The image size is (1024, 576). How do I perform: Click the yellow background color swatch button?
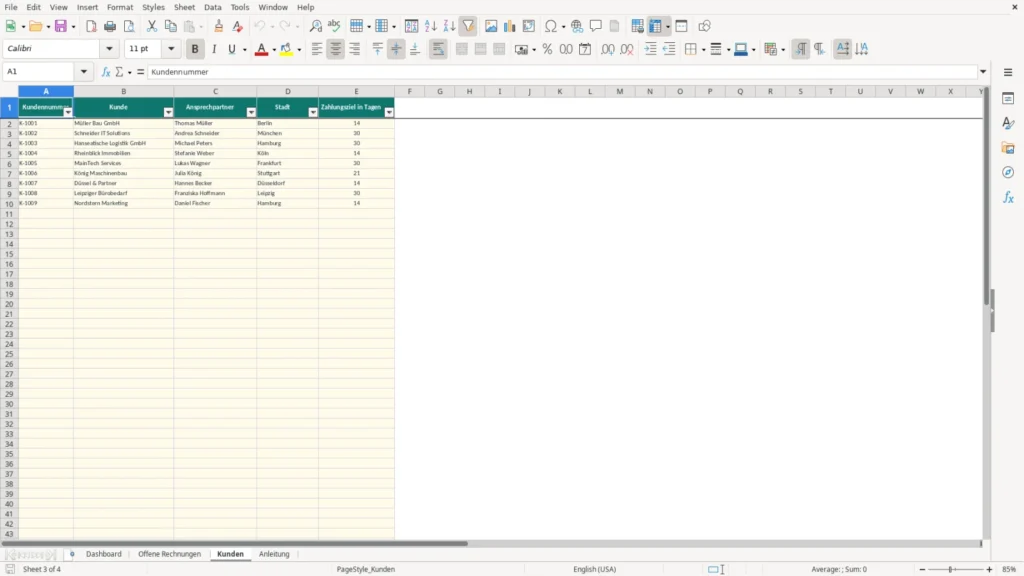(x=286, y=49)
